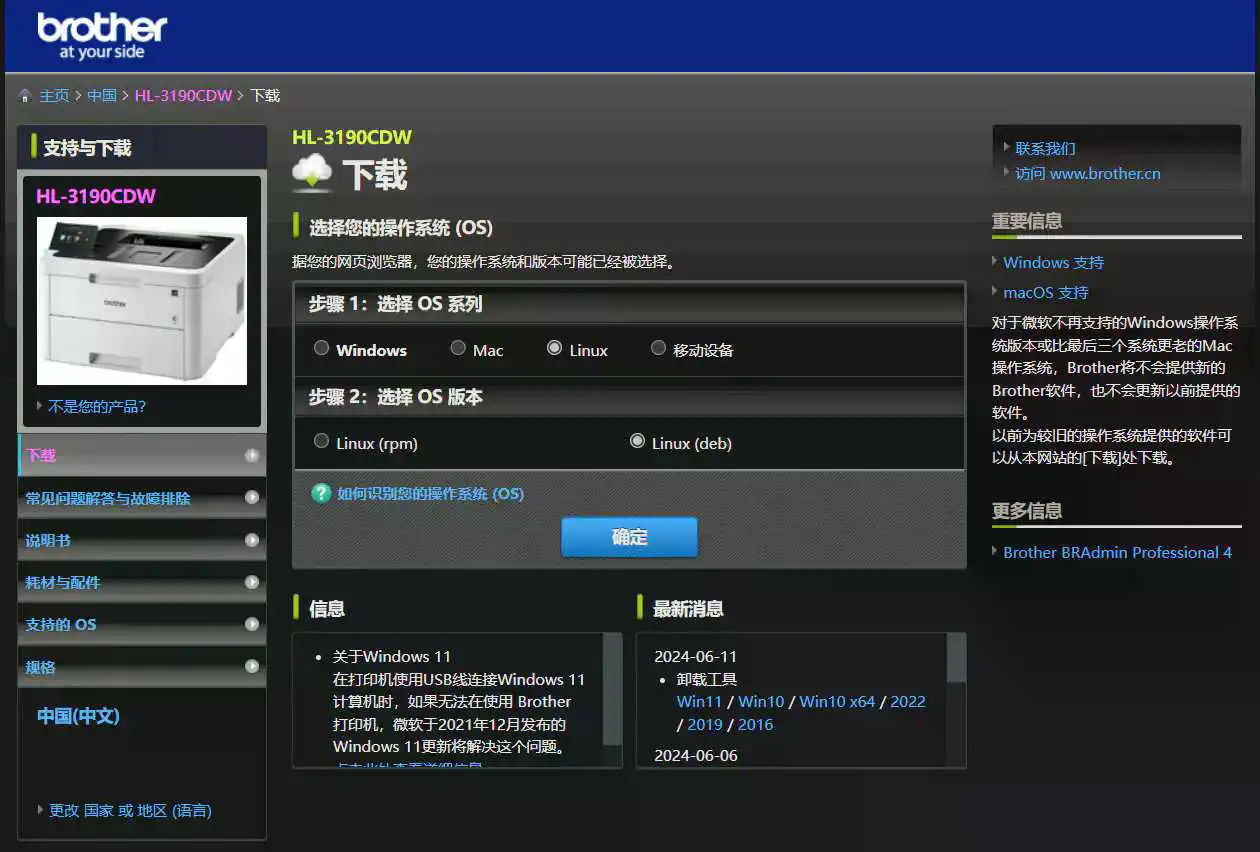Image resolution: width=1260 pixels, height=852 pixels.
Task: Click the 中国 breadcrumb link
Action: point(102,96)
